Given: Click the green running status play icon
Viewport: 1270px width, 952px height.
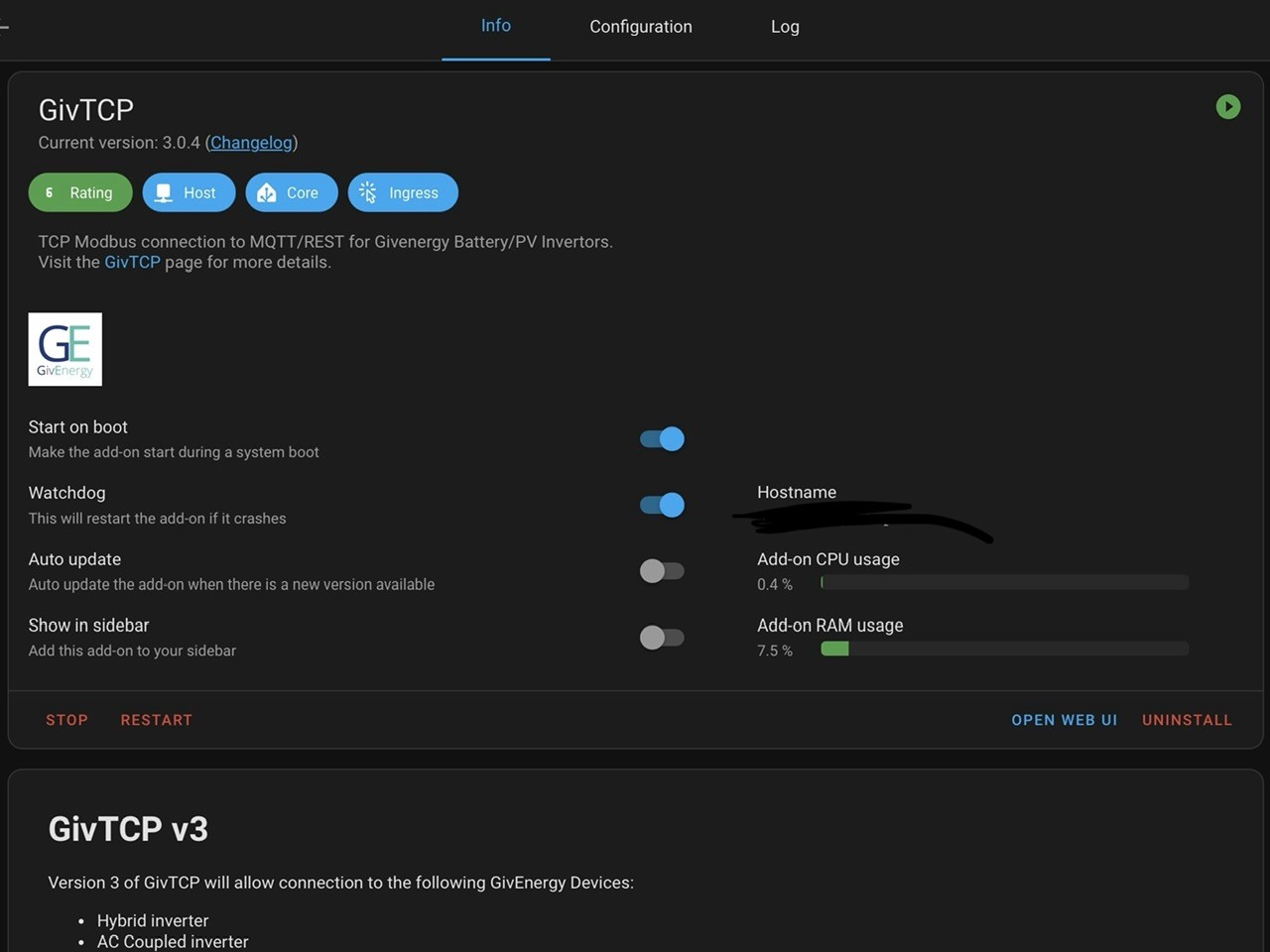Looking at the screenshot, I should [1228, 106].
